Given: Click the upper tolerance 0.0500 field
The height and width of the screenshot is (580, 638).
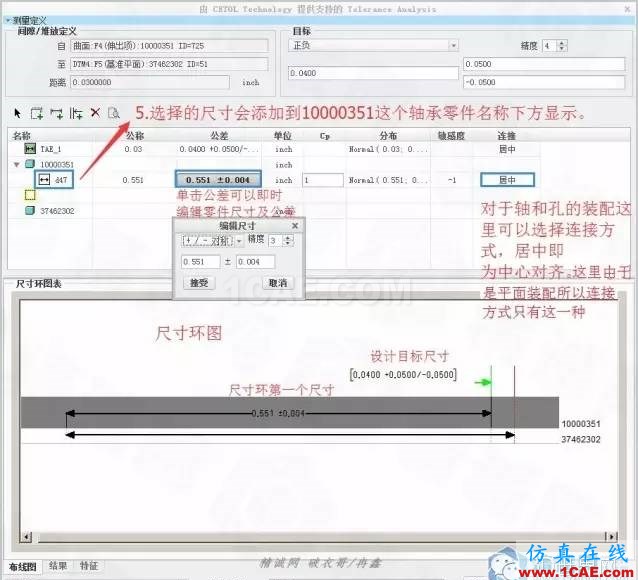Looking at the screenshot, I should click(544, 64).
